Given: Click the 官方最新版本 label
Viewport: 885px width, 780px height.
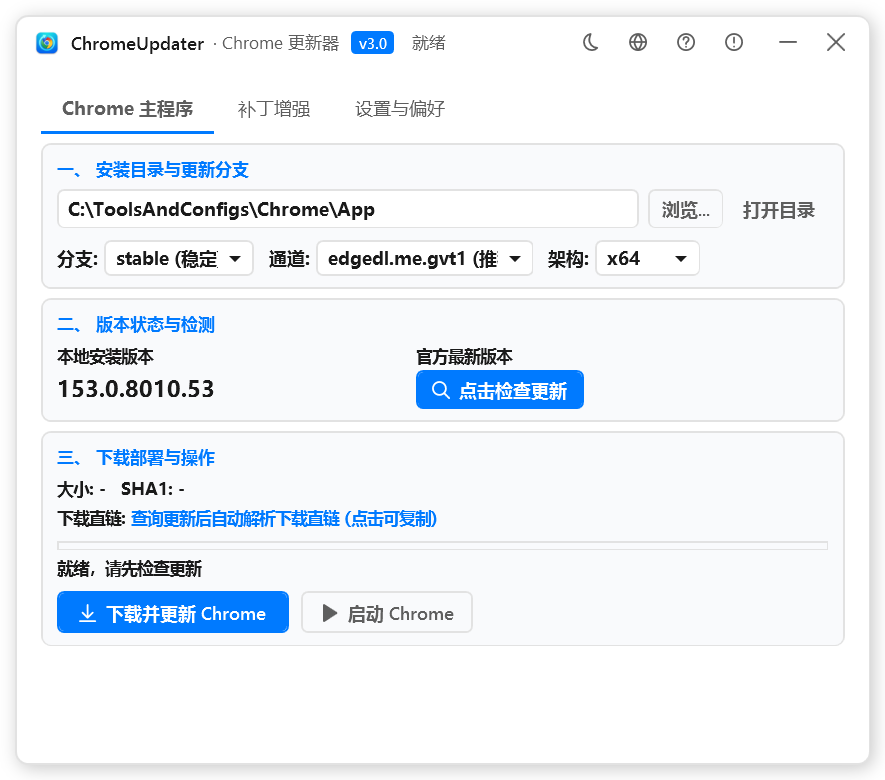Looking at the screenshot, I should click(x=465, y=357).
